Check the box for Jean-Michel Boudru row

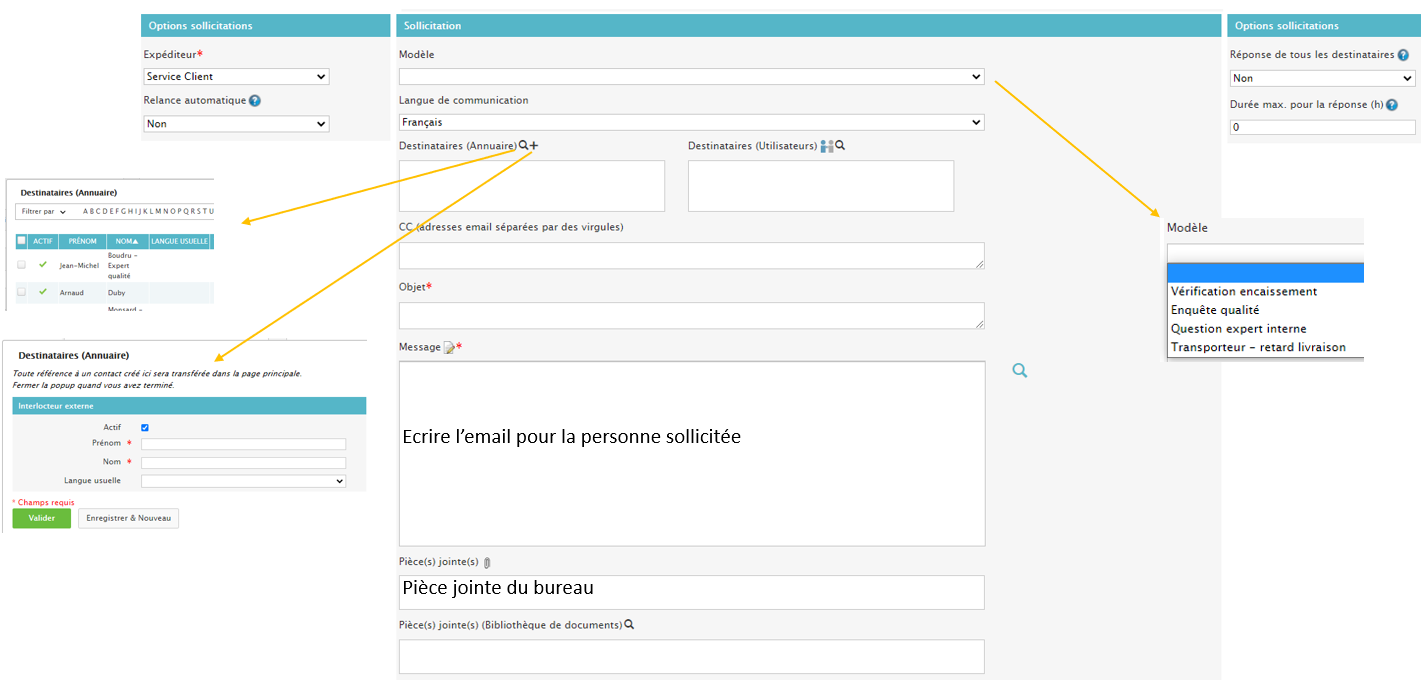(22, 265)
